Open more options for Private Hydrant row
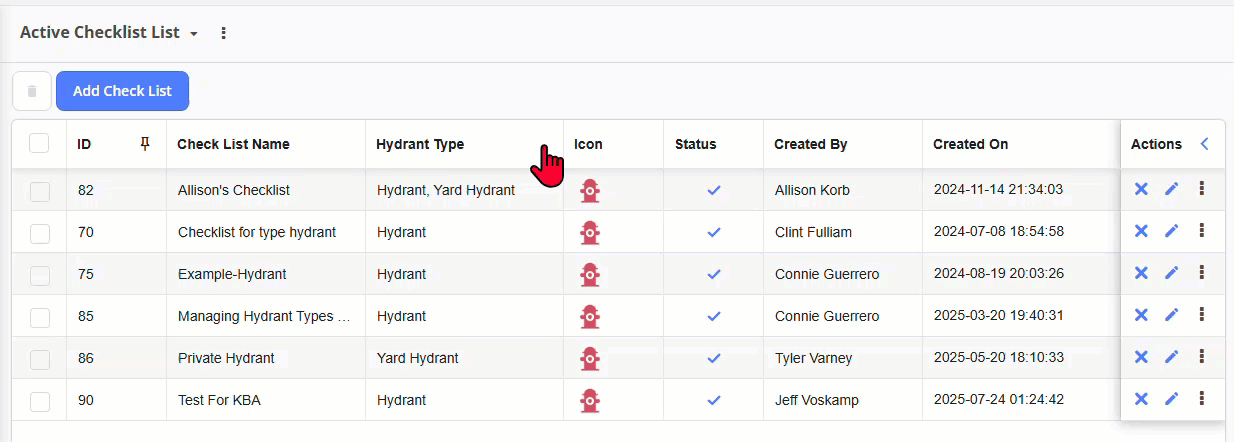 (1201, 357)
